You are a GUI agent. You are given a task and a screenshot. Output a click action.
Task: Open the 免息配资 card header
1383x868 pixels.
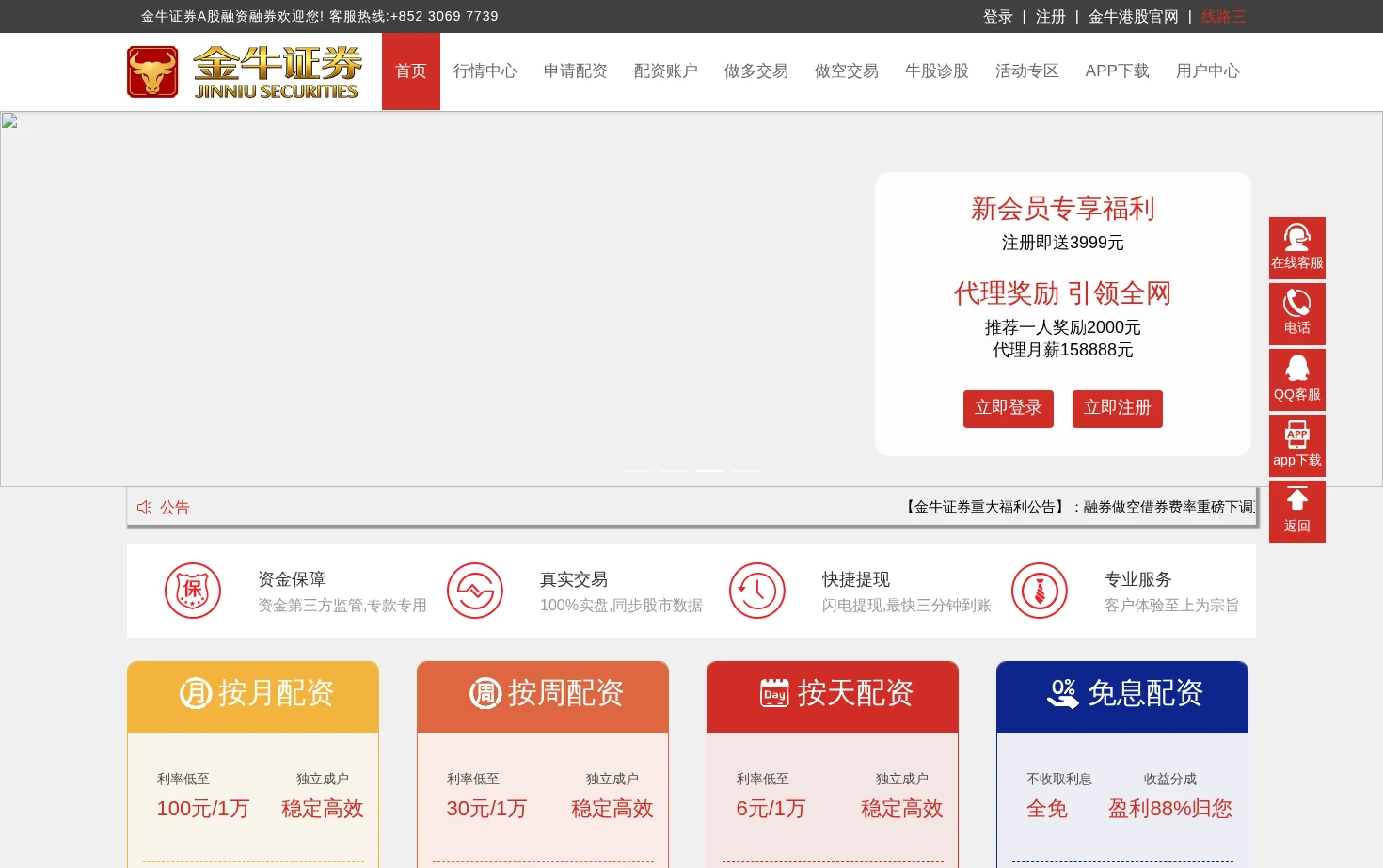pos(1122,697)
